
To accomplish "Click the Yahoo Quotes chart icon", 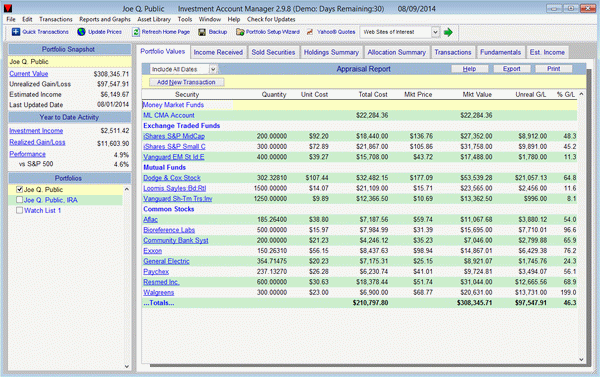I will [310, 32].
